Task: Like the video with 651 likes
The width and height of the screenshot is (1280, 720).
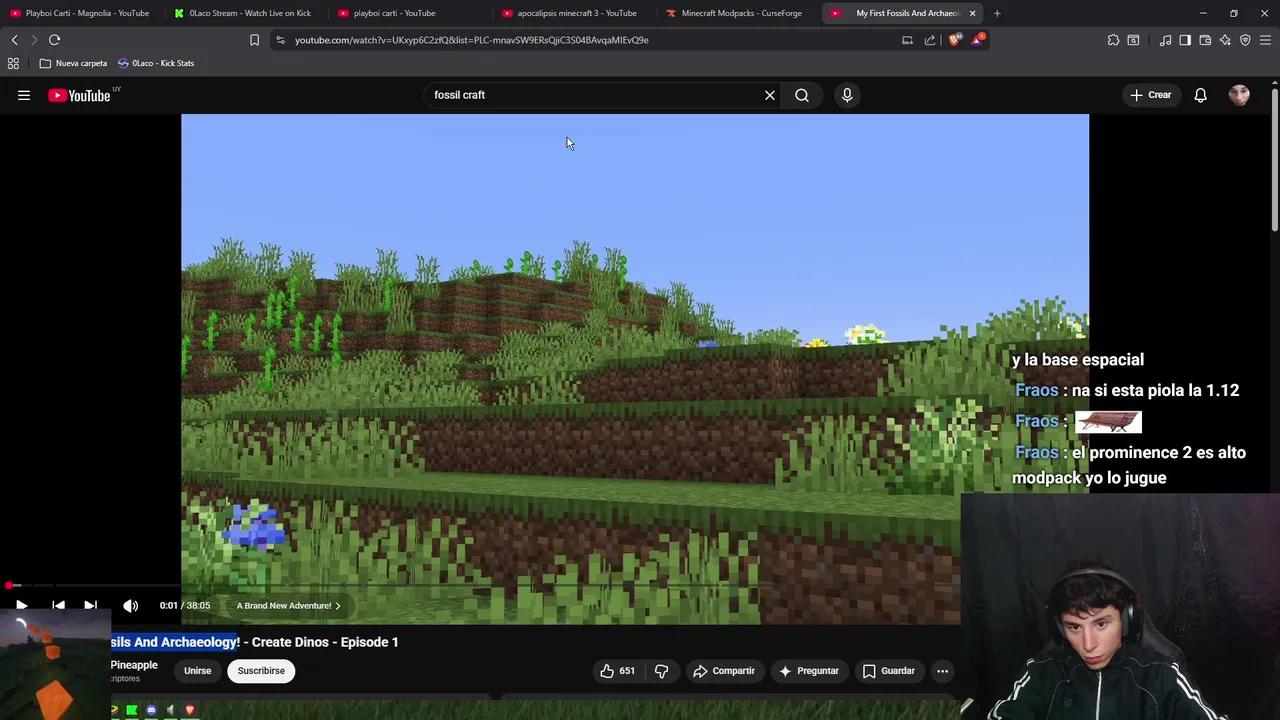Action: (617, 671)
